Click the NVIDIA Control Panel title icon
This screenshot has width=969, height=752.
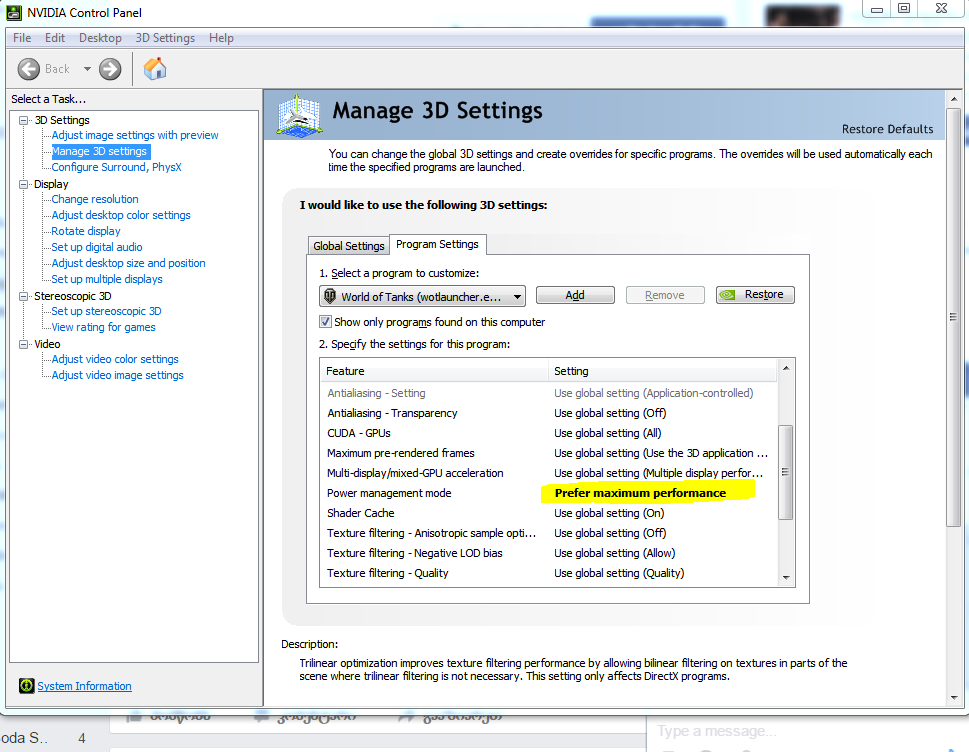tap(13, 12)
